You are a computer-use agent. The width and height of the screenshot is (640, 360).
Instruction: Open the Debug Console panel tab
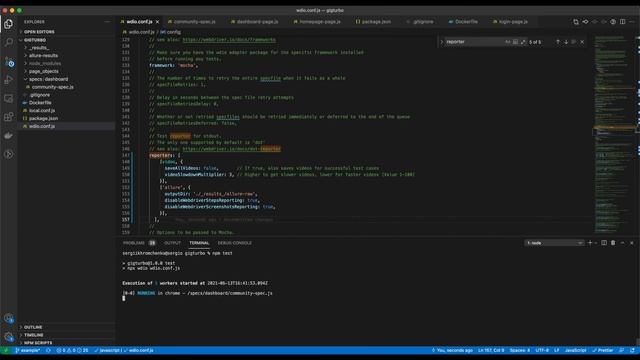click(235, 243)
